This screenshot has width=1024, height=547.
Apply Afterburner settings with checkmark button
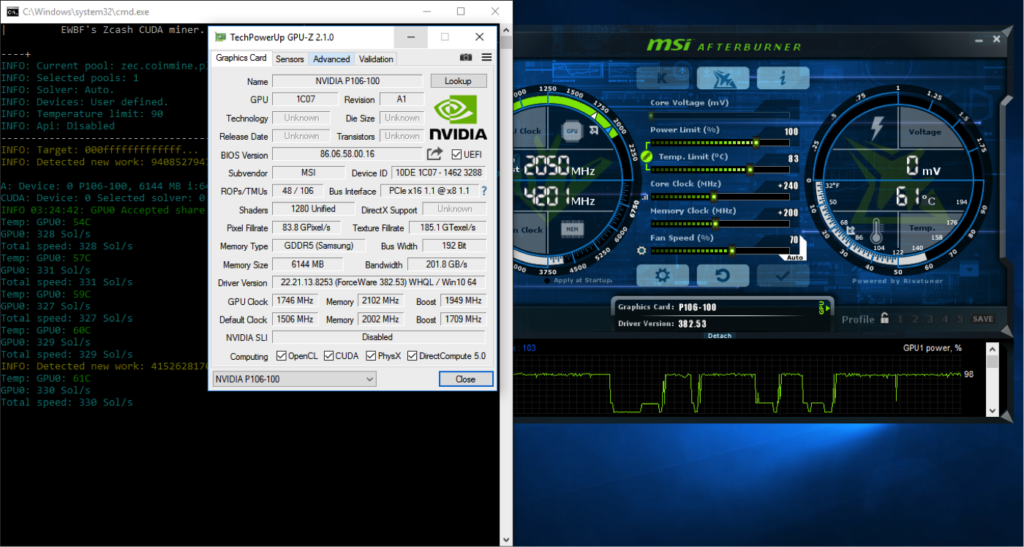[782, 275]
